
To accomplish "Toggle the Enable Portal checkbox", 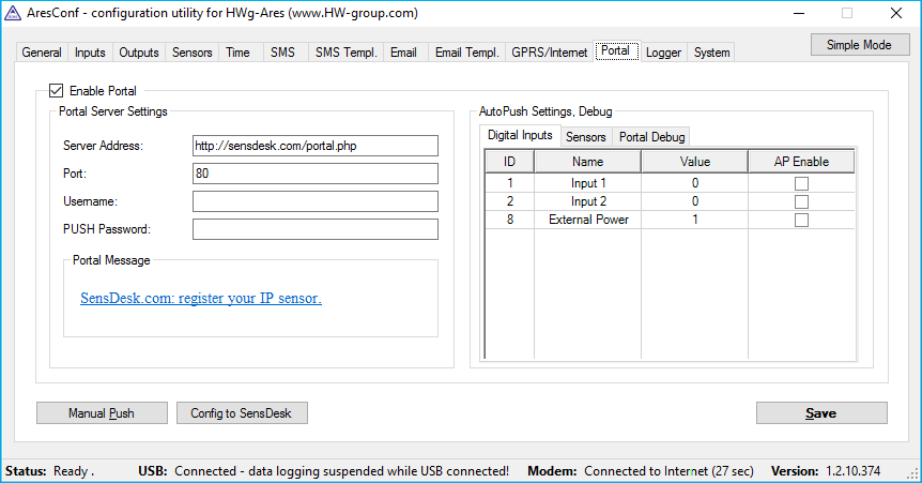I will [x=56, y=91].
